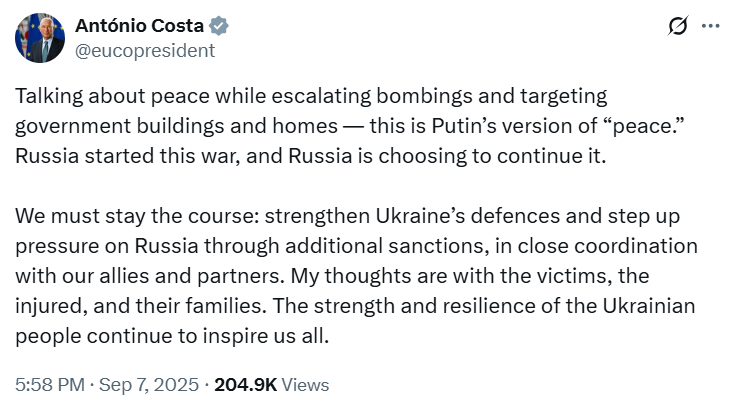
Task: Click the Views label
Action: click(305, 385)
